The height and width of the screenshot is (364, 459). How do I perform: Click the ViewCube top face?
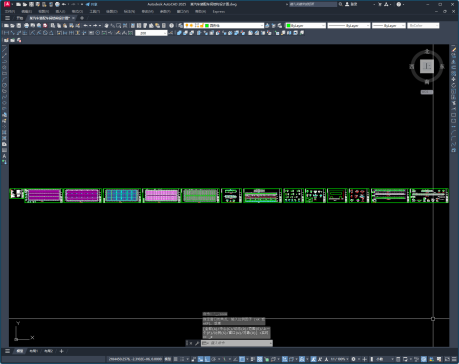point(427,66)
